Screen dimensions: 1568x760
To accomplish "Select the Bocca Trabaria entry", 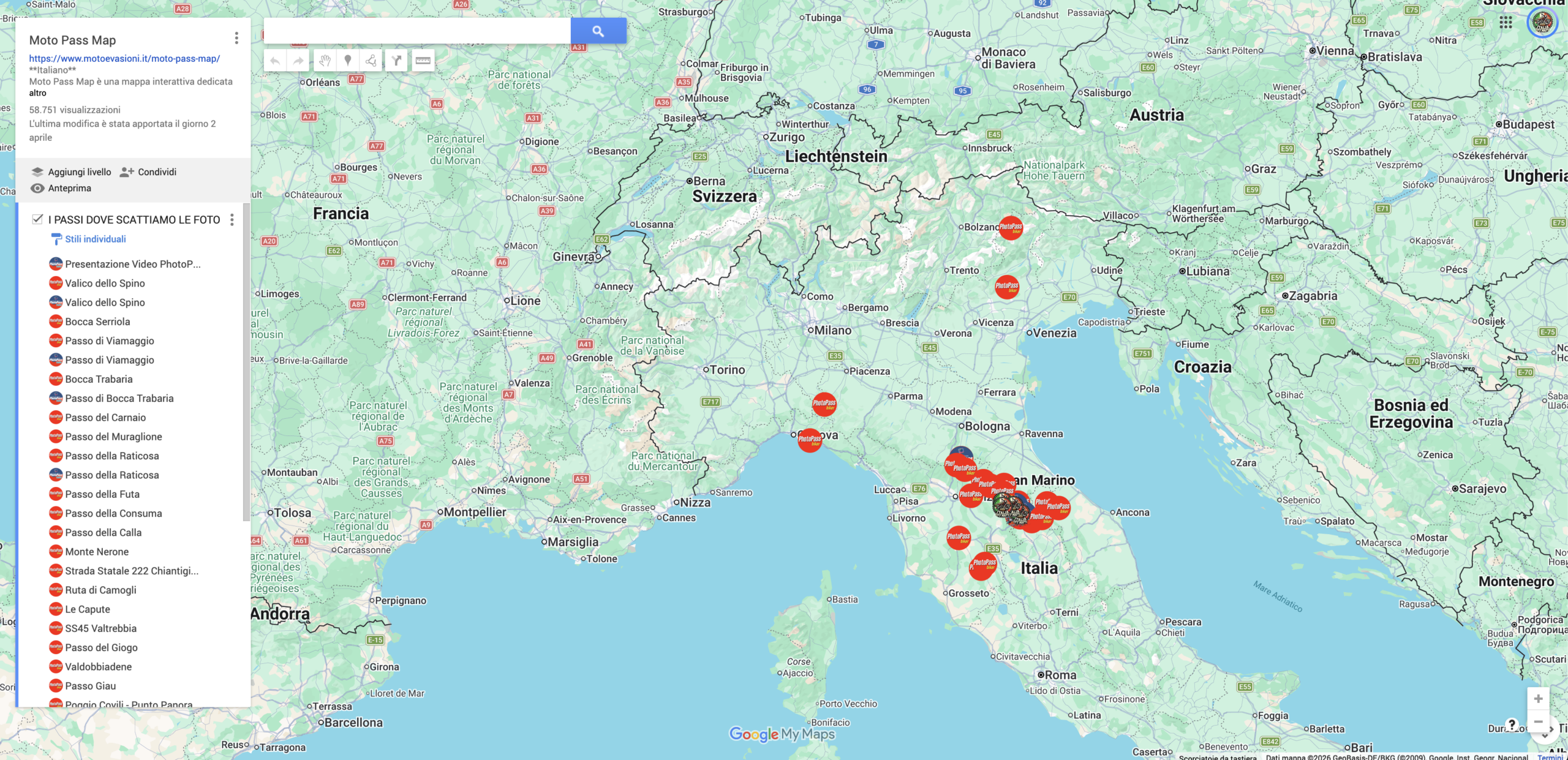I will (x=99, y=379).
